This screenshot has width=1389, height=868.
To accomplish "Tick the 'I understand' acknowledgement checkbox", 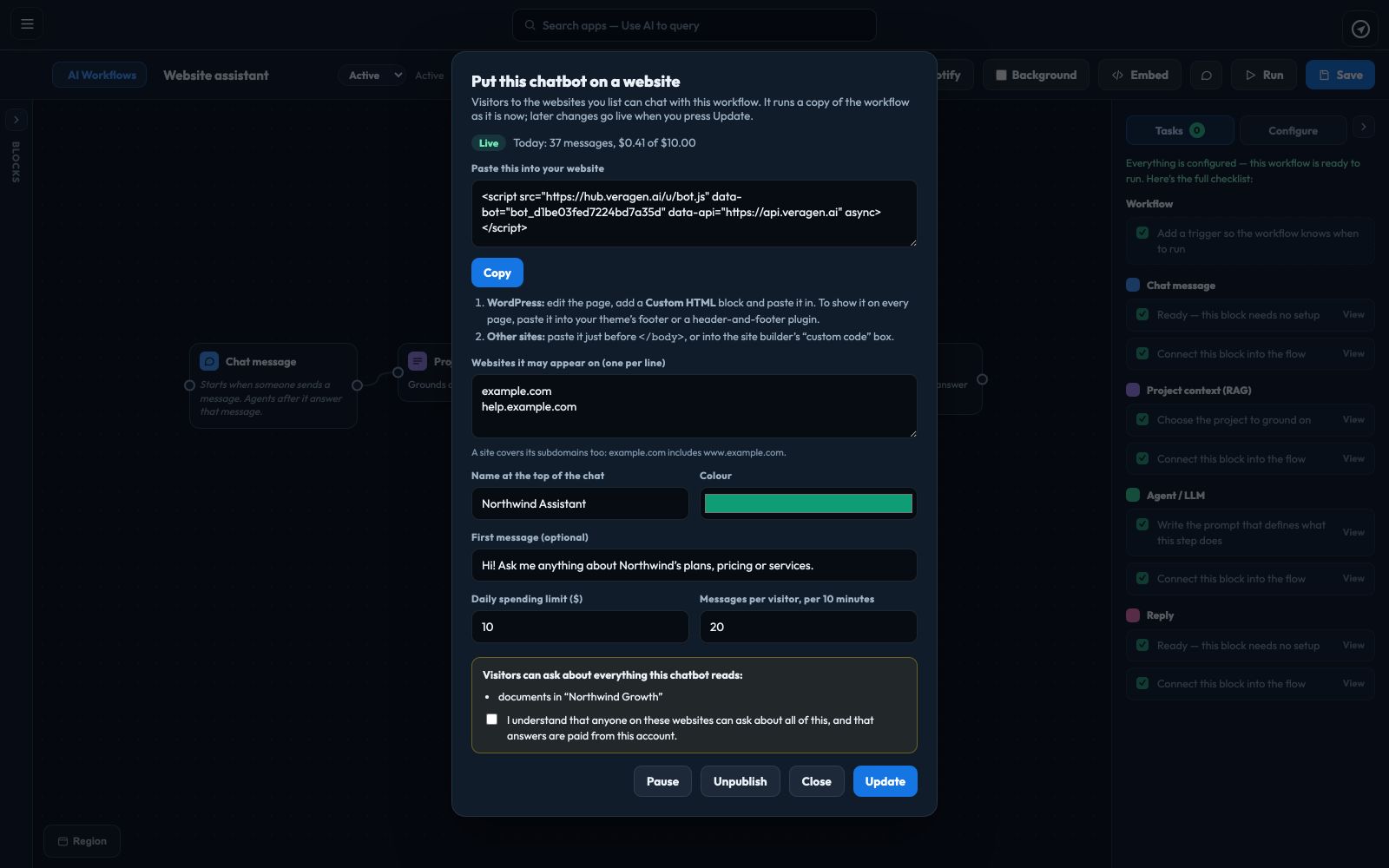I will [x=492, y=720].
